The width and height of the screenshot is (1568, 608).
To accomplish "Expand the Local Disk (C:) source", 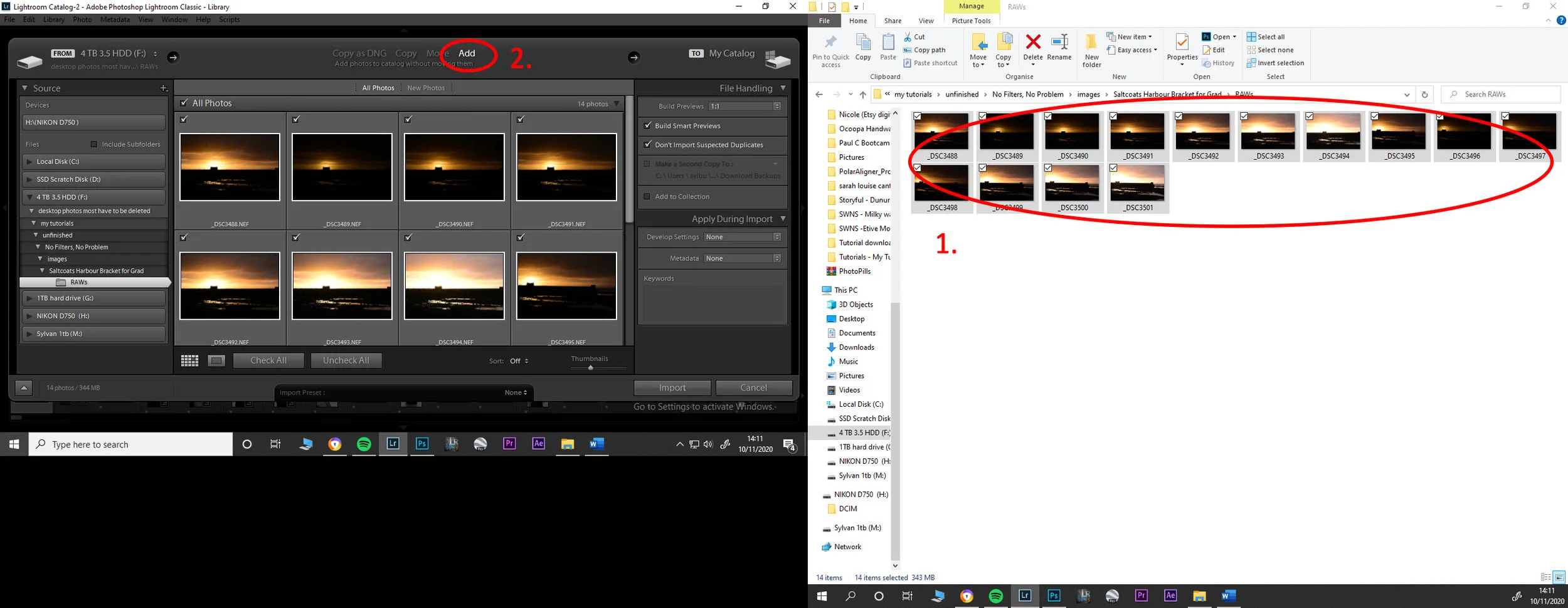I will (x=29, y=162).
